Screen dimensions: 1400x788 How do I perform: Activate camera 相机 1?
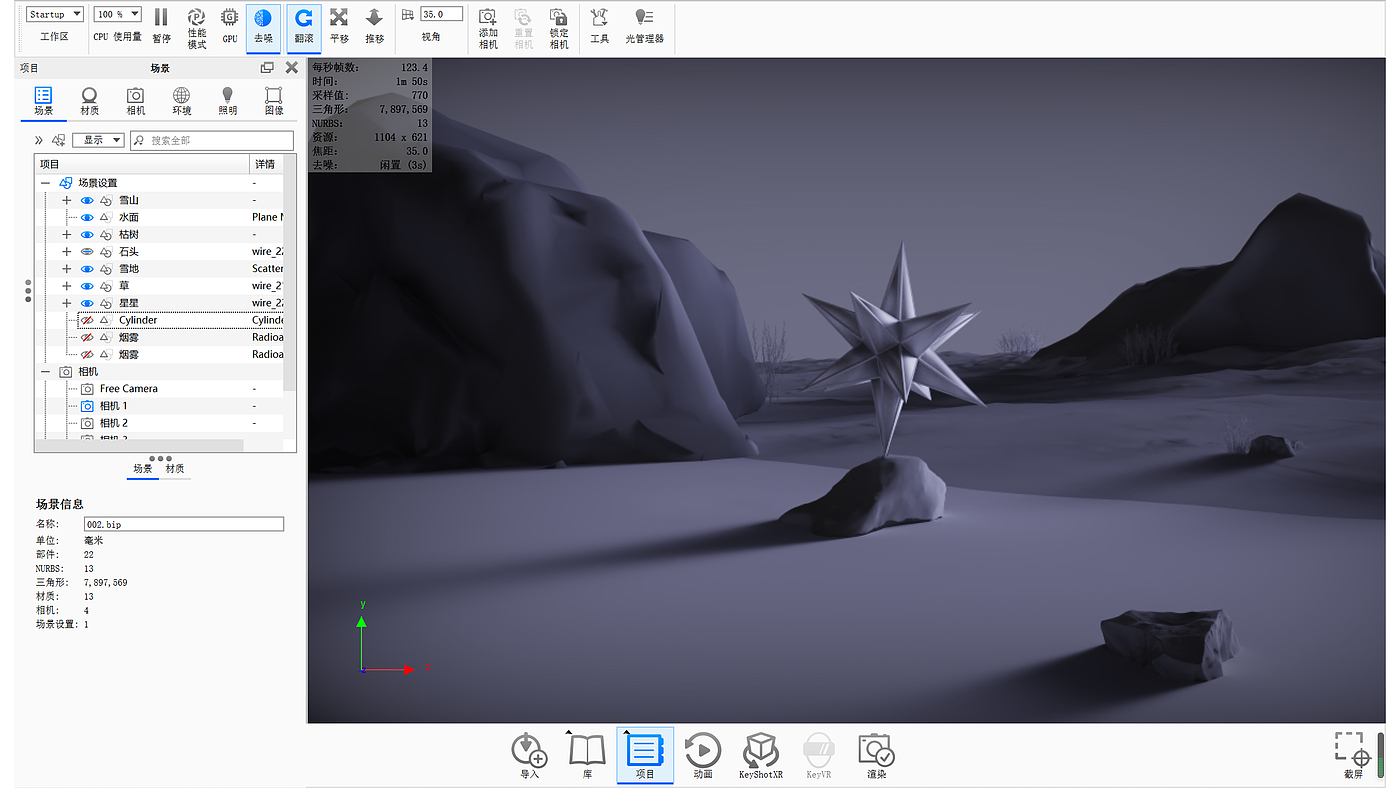click(x=114, y=406)
